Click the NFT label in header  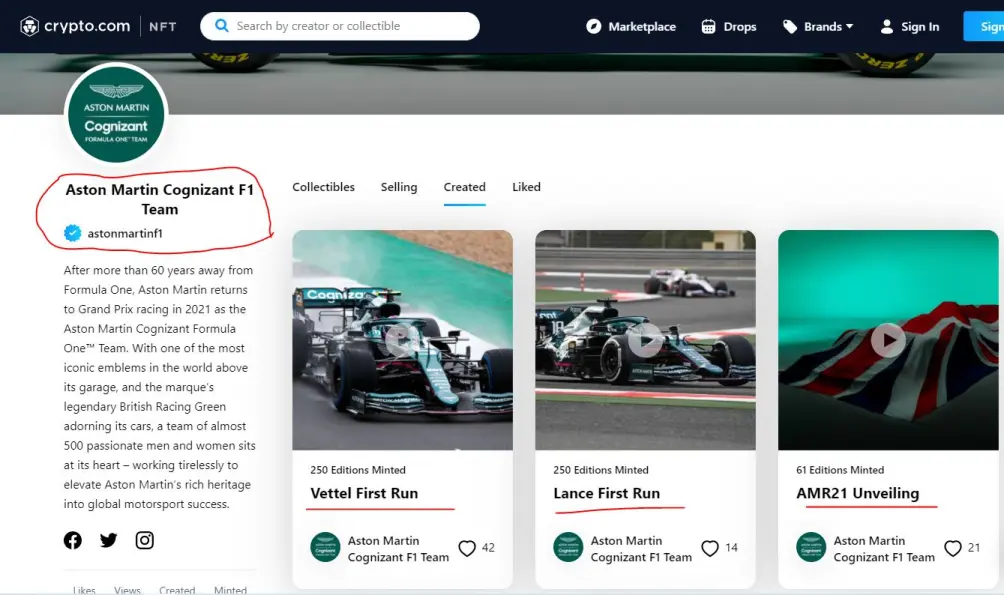point(163,26)
